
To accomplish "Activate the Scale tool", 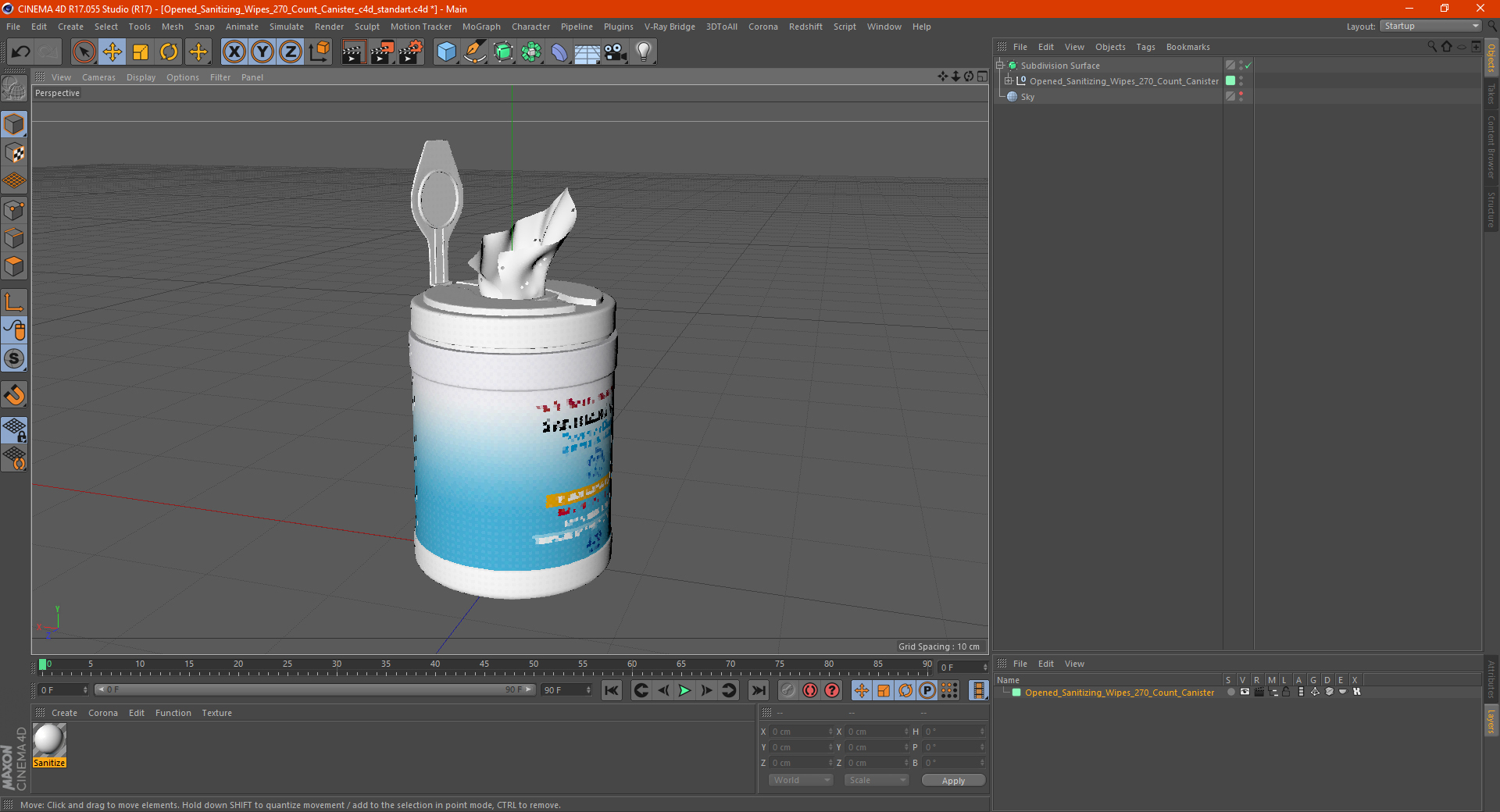I will click(x=141, y=52).
